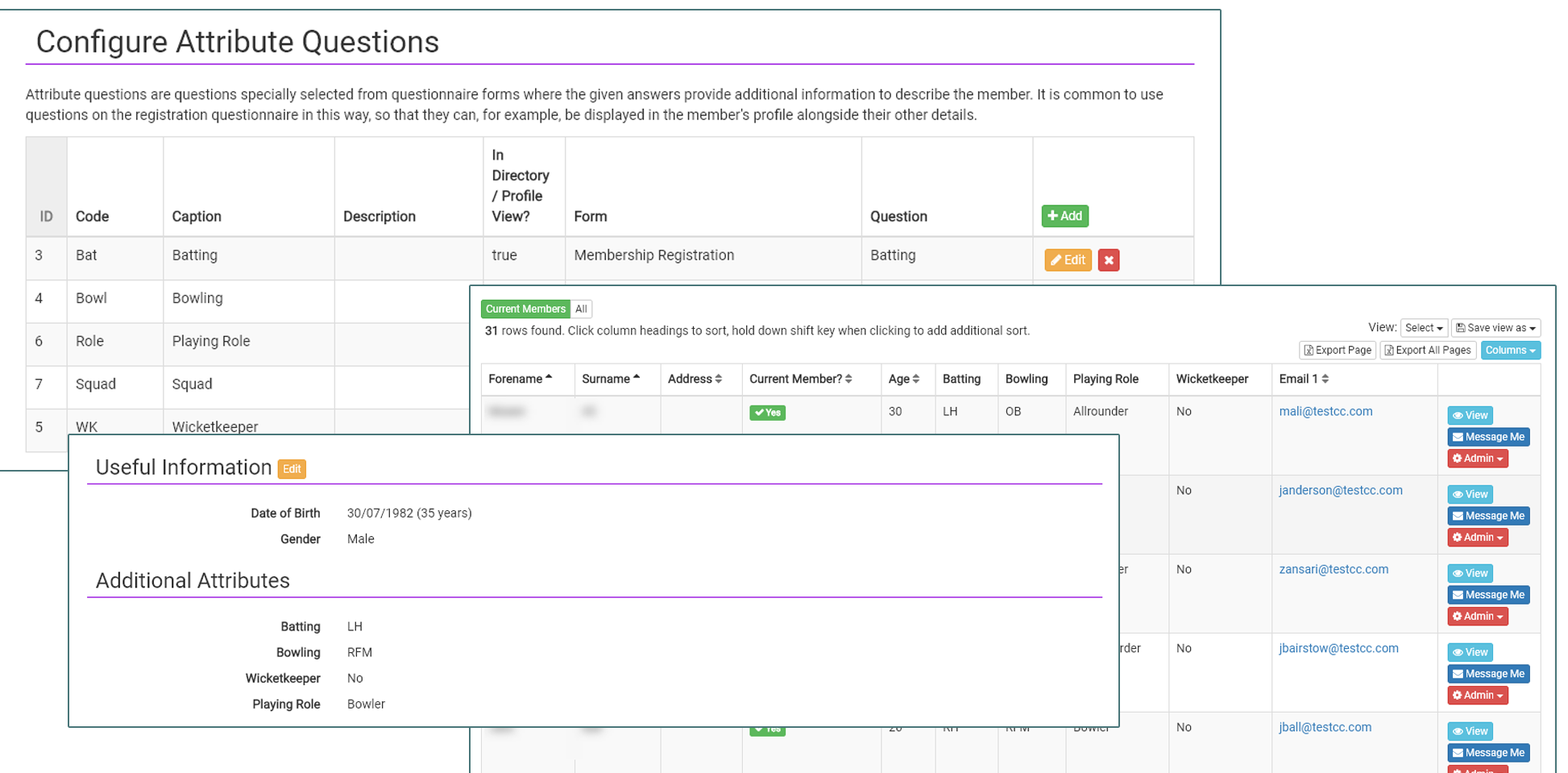Screen dimensions: 1568x773
Task: Show All members filter
Action: (x=581, y=309)
